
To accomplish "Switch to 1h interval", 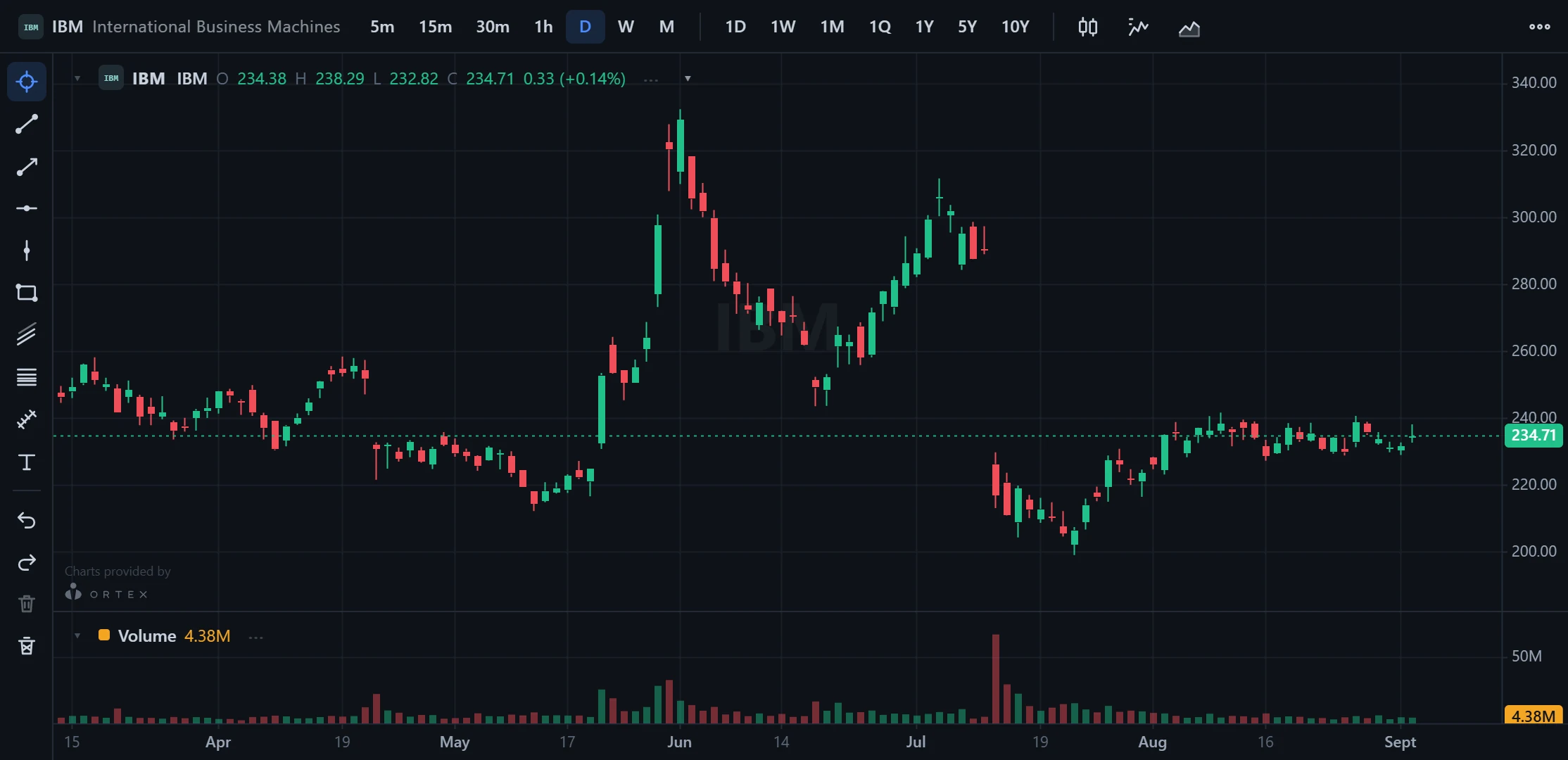I will pos(543,27).
